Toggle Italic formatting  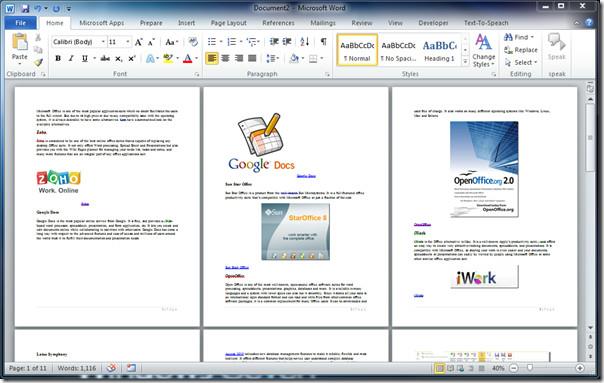pos(71,59)
